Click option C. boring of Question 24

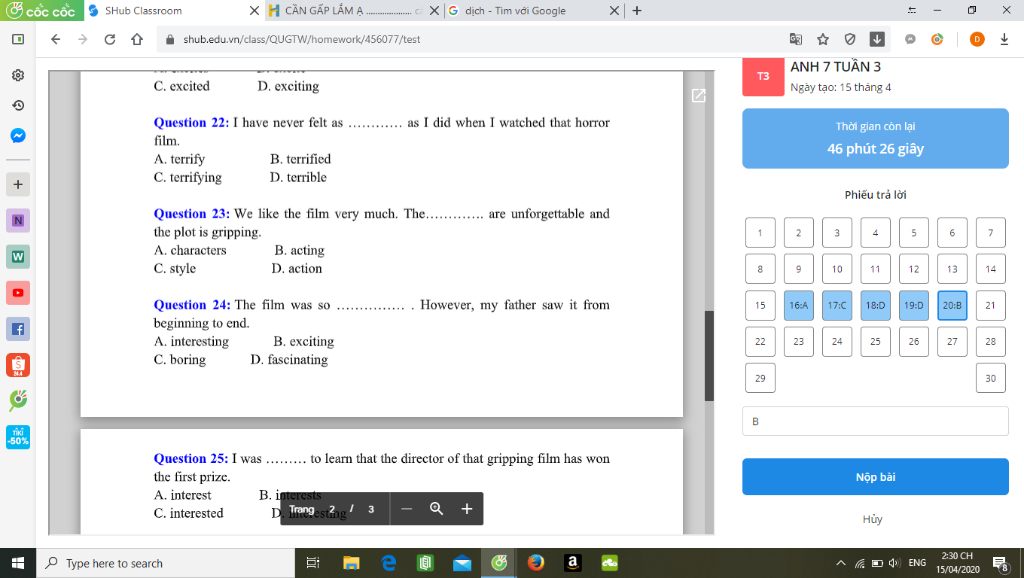pyautogui.click(x=180, y=360)
